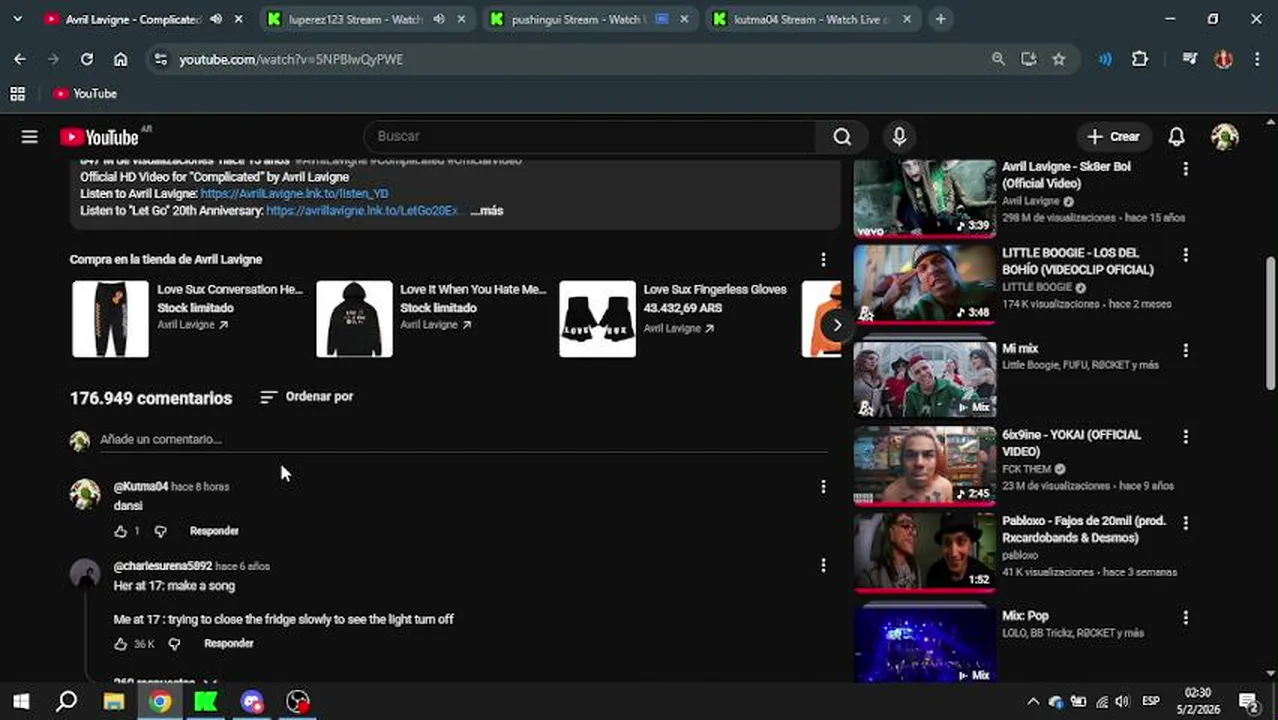Reply to the @charlesurena5892 comment
This screenshot has height=720, width=1278.
pyautogui.click(x=228, y=644)
